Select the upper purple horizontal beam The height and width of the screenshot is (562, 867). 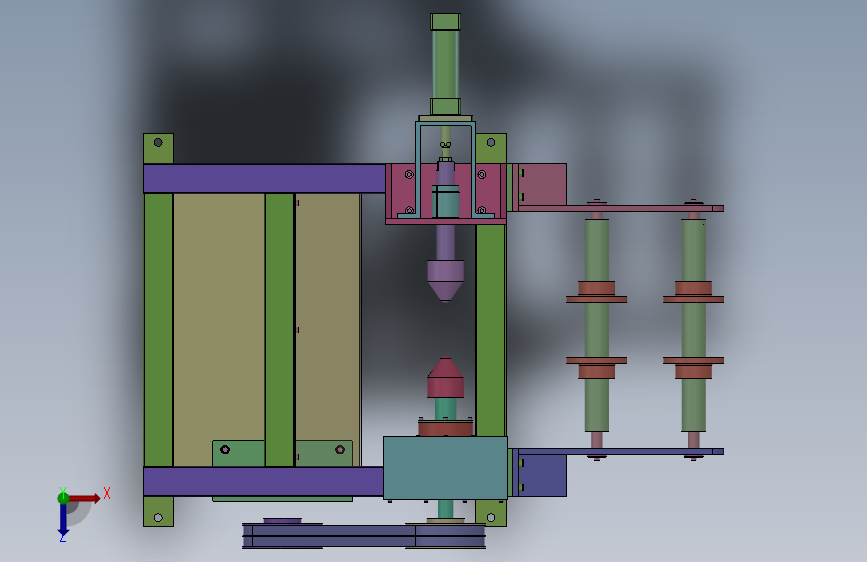tap(264, 179)
